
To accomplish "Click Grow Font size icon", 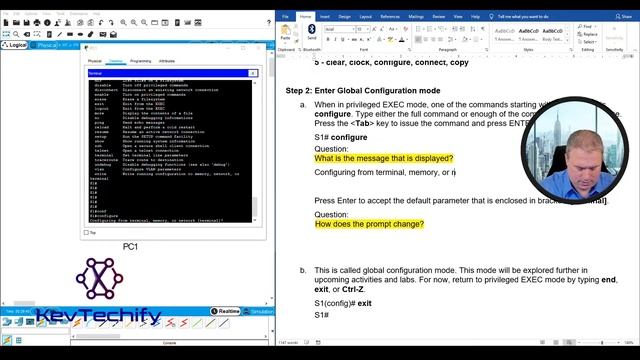I will point(374,29).
